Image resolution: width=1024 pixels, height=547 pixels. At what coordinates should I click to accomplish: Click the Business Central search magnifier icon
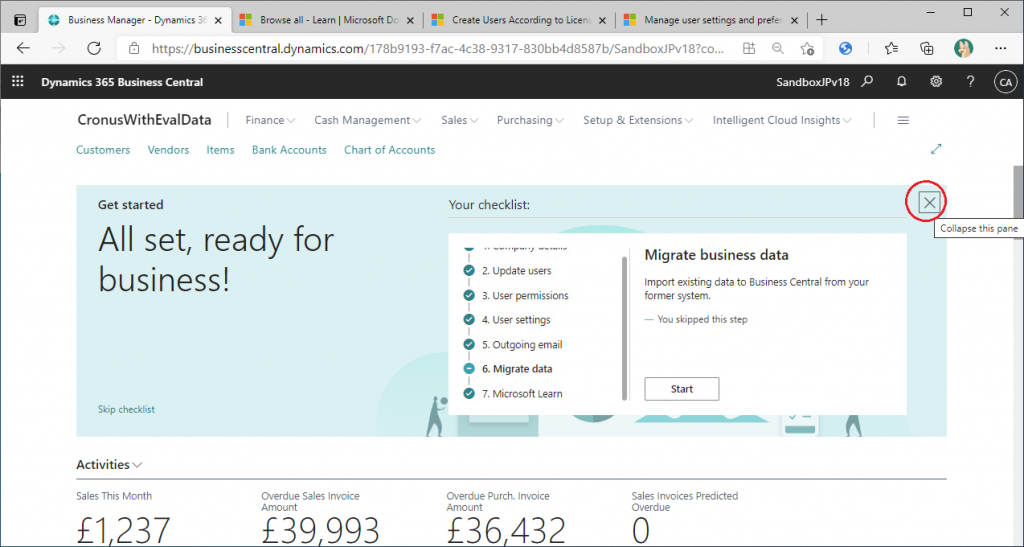(867, 82)
